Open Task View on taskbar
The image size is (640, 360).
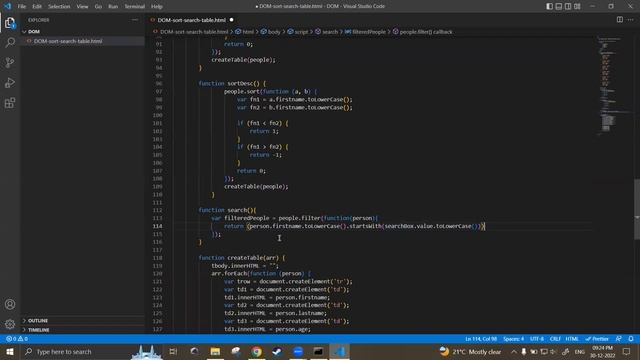(x=173, y=351)
